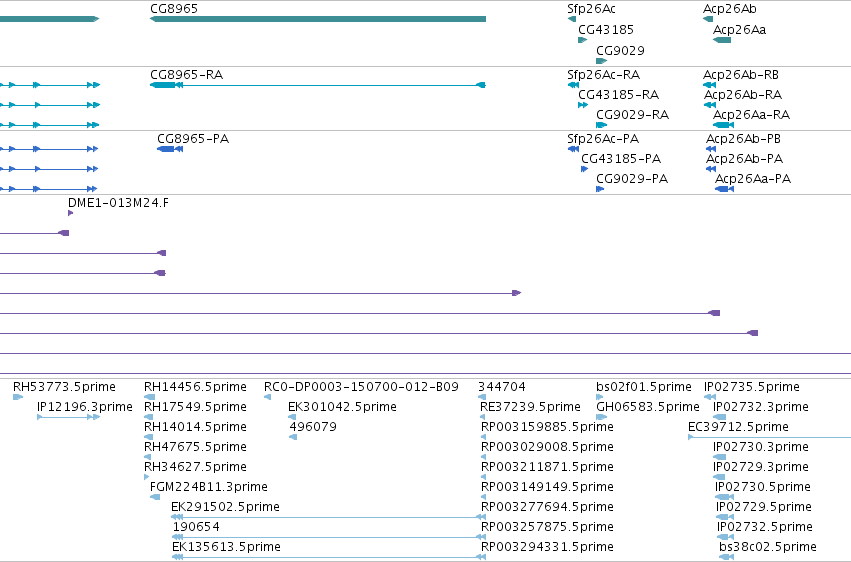Click the CG8965-RA transcript label
851x562 pixels.
[x=186, y=74]
